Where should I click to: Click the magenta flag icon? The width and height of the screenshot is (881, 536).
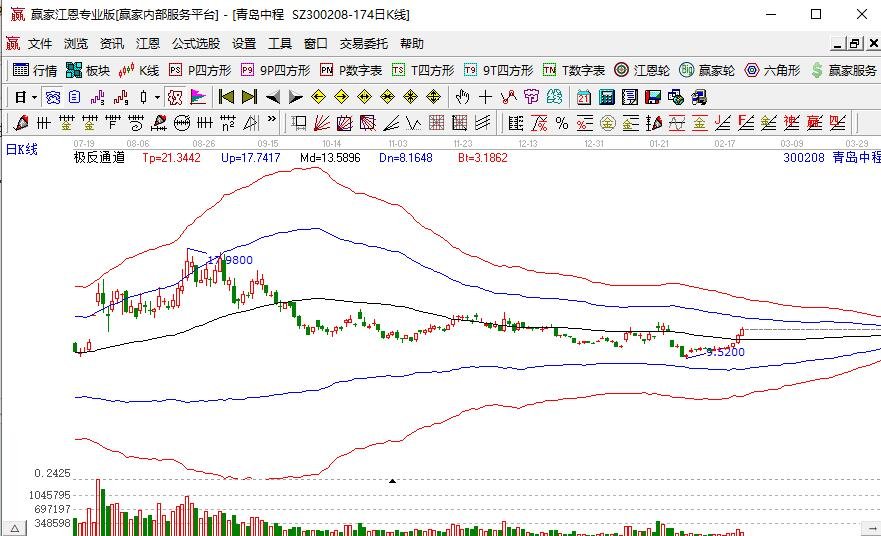(x=198, y=98)
